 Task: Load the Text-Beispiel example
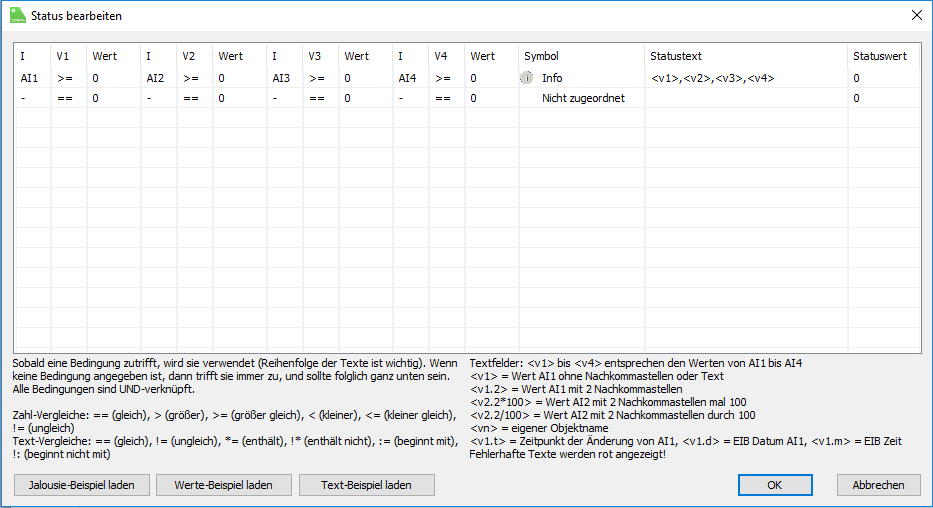coord(367,485)
